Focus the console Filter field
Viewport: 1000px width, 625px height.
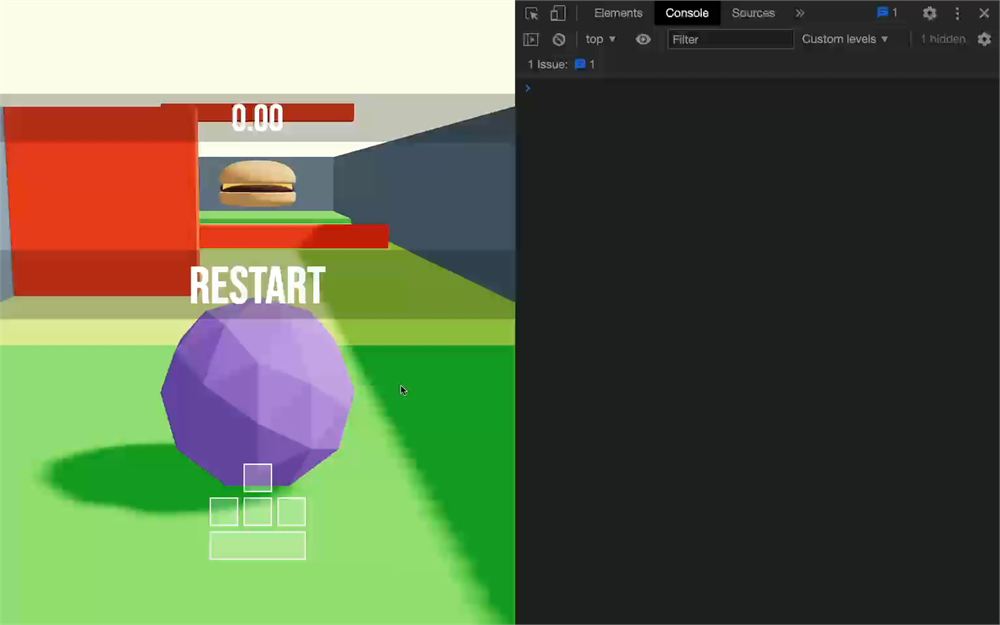pyautogui.click(x=730, y=40)
